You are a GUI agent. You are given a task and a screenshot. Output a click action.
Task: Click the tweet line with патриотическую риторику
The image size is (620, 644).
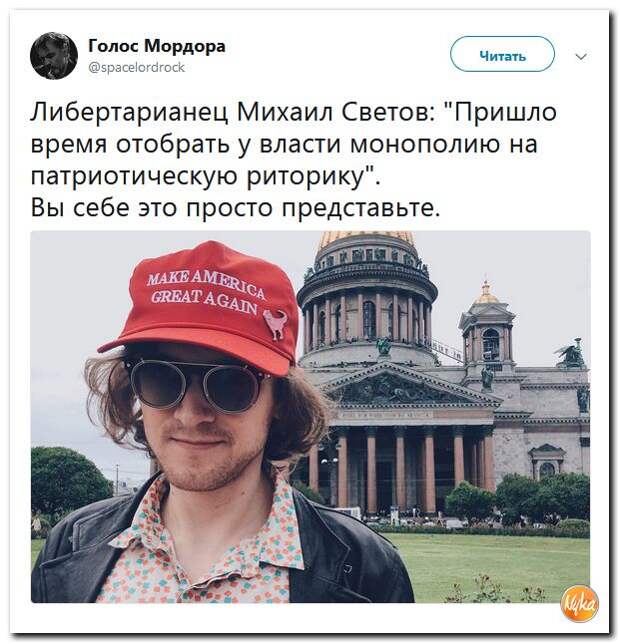pos(205,176)
